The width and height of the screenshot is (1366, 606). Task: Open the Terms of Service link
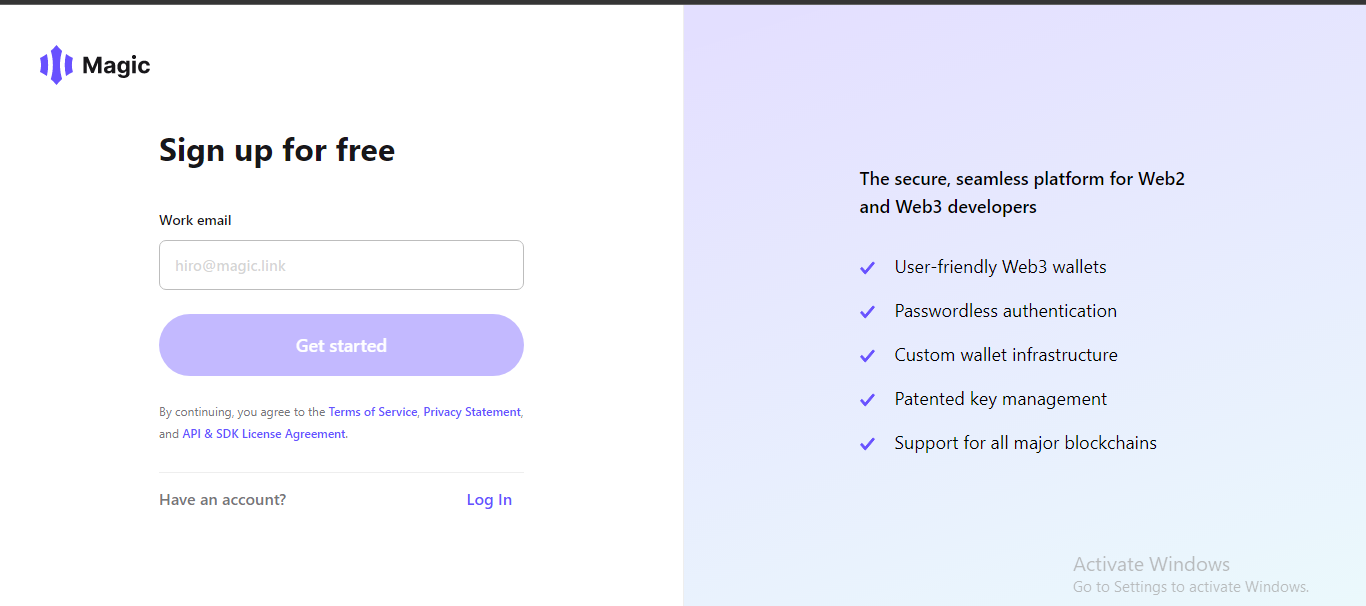372,412
